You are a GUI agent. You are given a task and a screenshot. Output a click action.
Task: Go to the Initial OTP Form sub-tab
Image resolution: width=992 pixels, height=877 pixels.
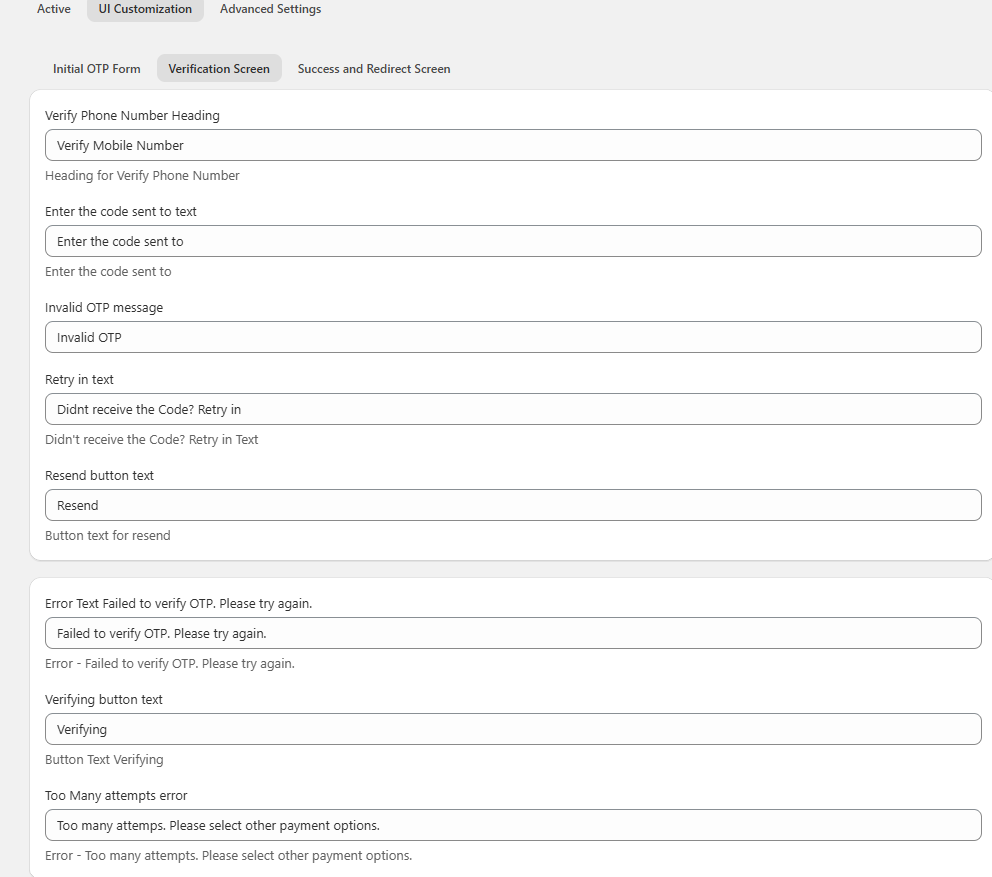click(97, 69)
